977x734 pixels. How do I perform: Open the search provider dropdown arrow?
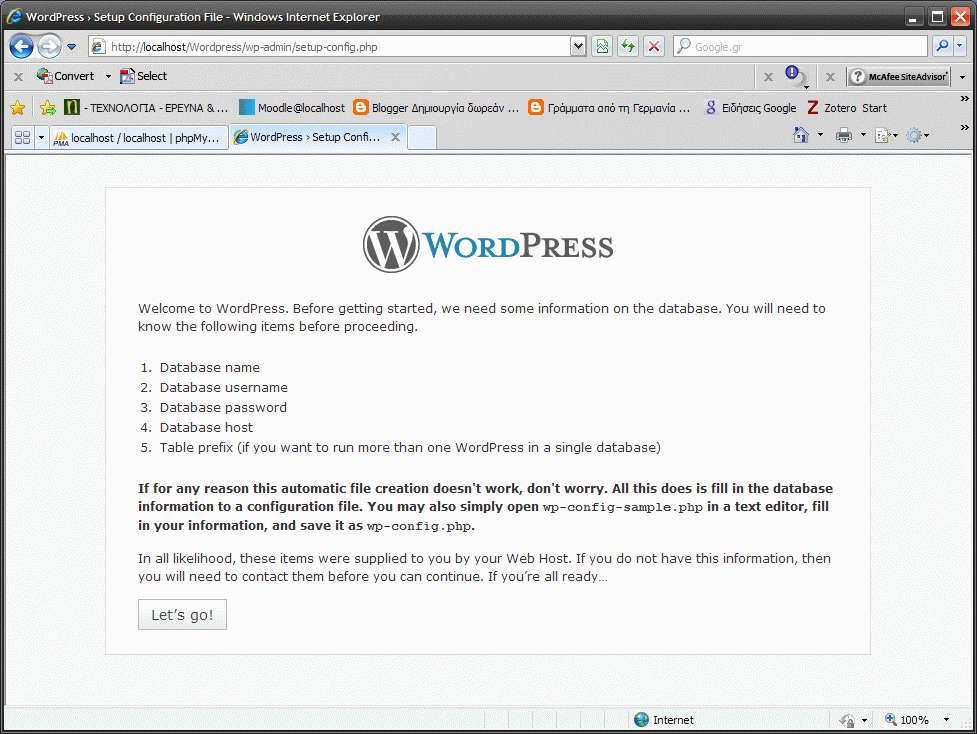[x=960, y=46]
